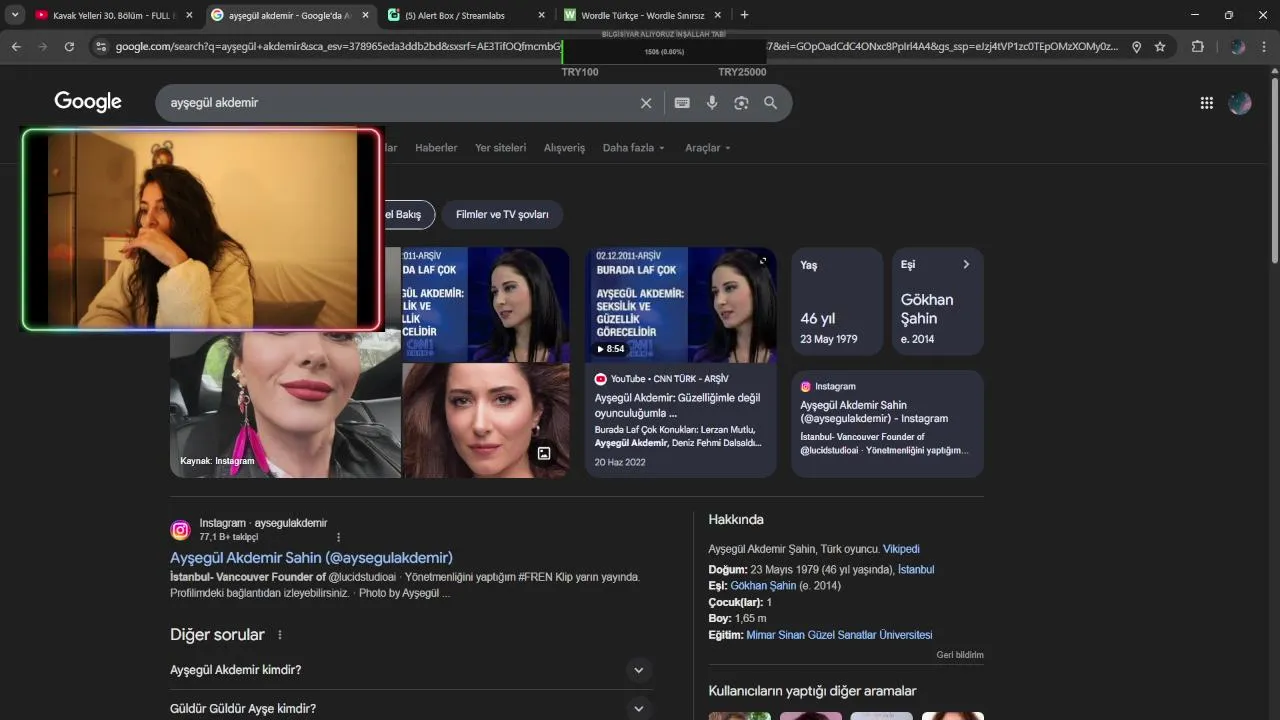Click Google logo to go home

tap(88, 102)
